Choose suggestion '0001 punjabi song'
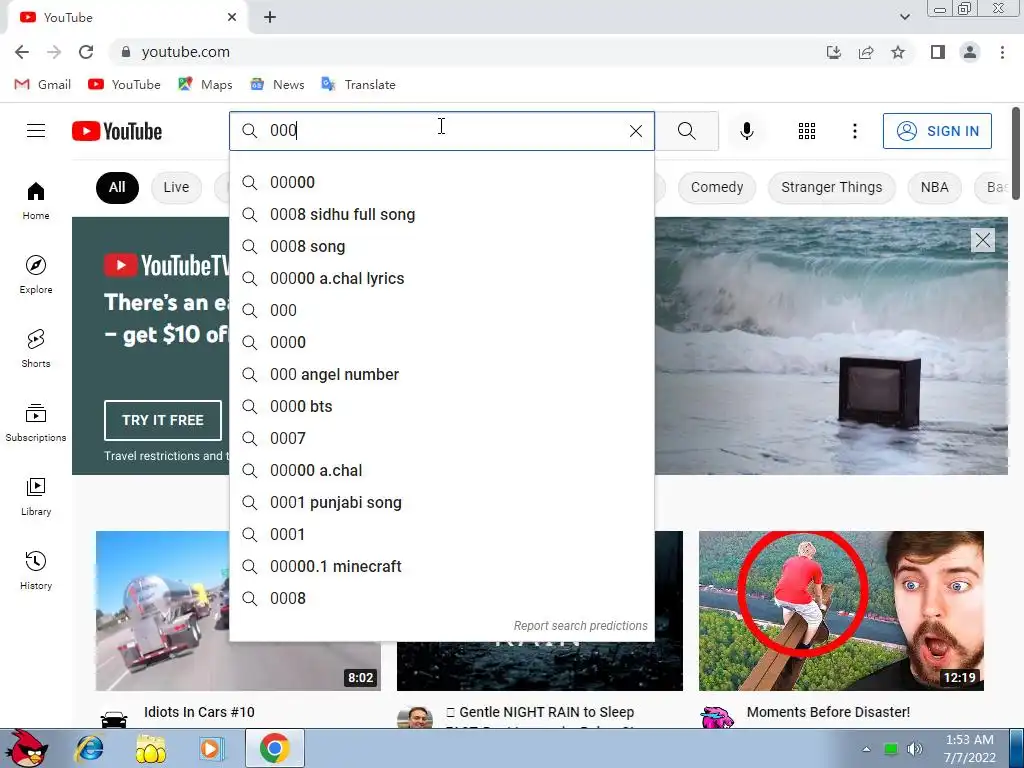 [442, 502]
